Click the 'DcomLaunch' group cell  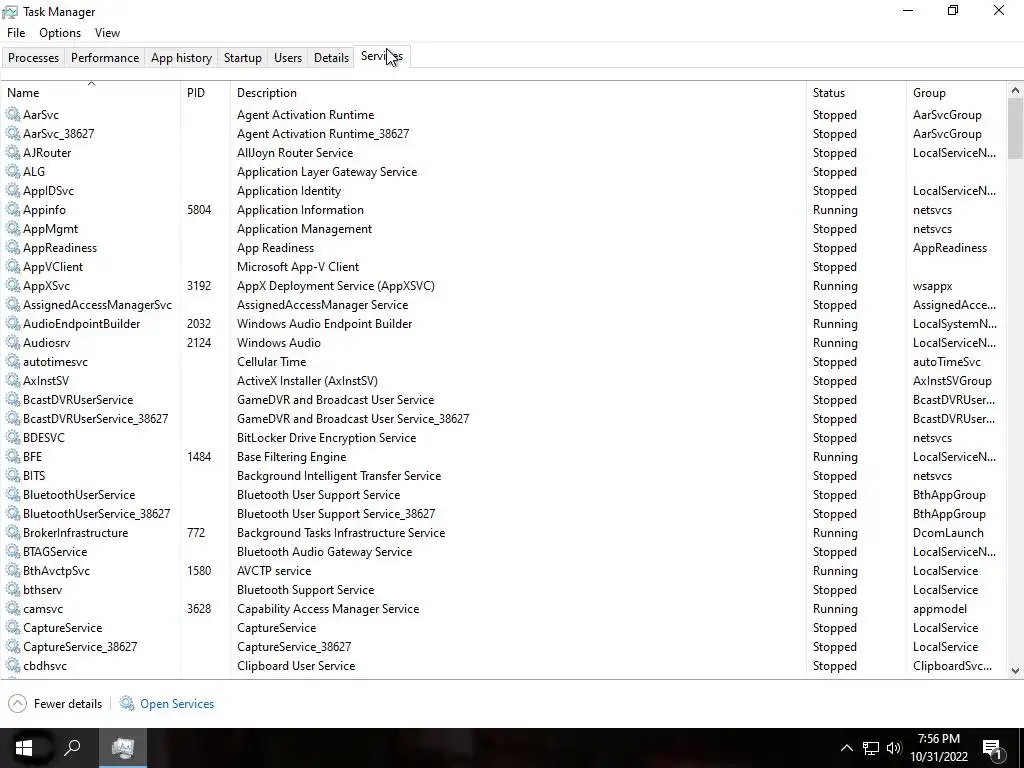948,533
